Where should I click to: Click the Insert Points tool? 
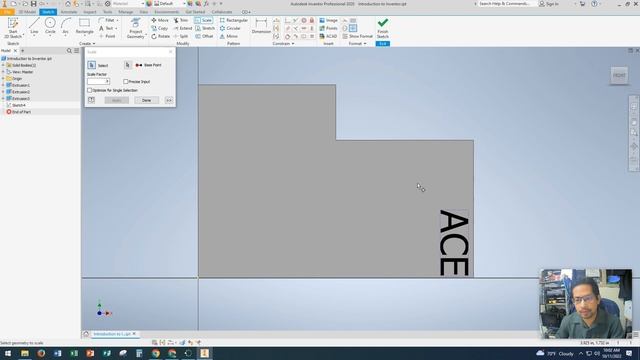click(x=329, y=28)
